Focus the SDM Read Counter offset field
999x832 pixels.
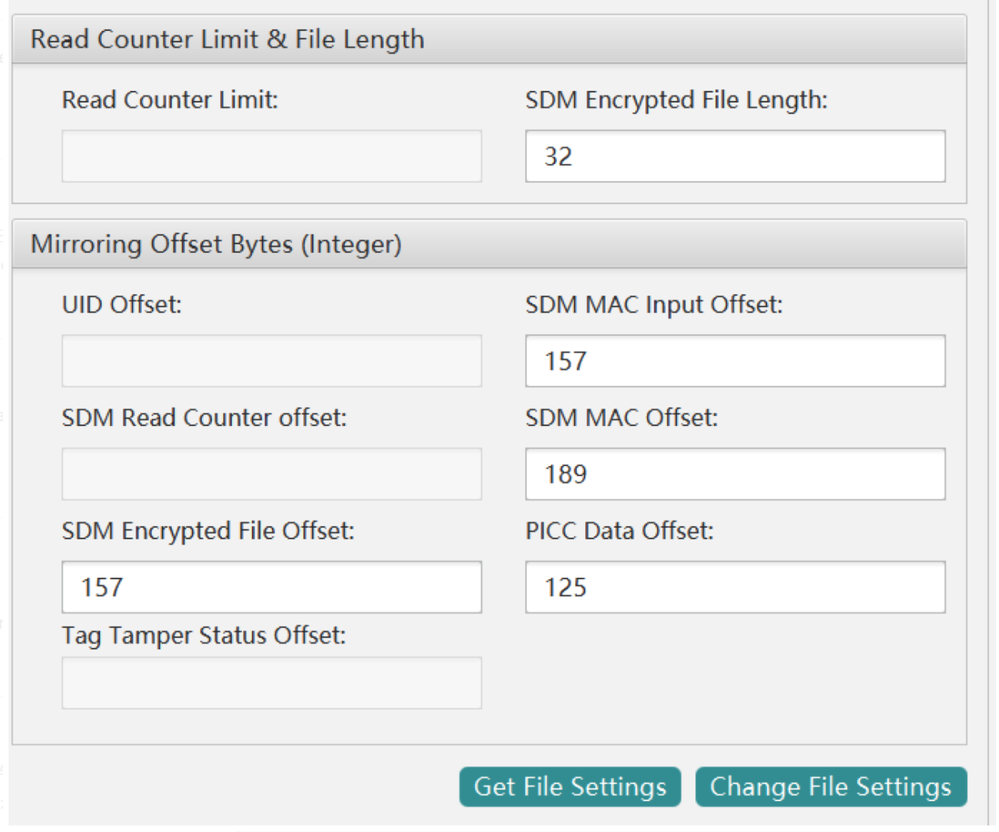pyautogui.click(x=271, y=474)
